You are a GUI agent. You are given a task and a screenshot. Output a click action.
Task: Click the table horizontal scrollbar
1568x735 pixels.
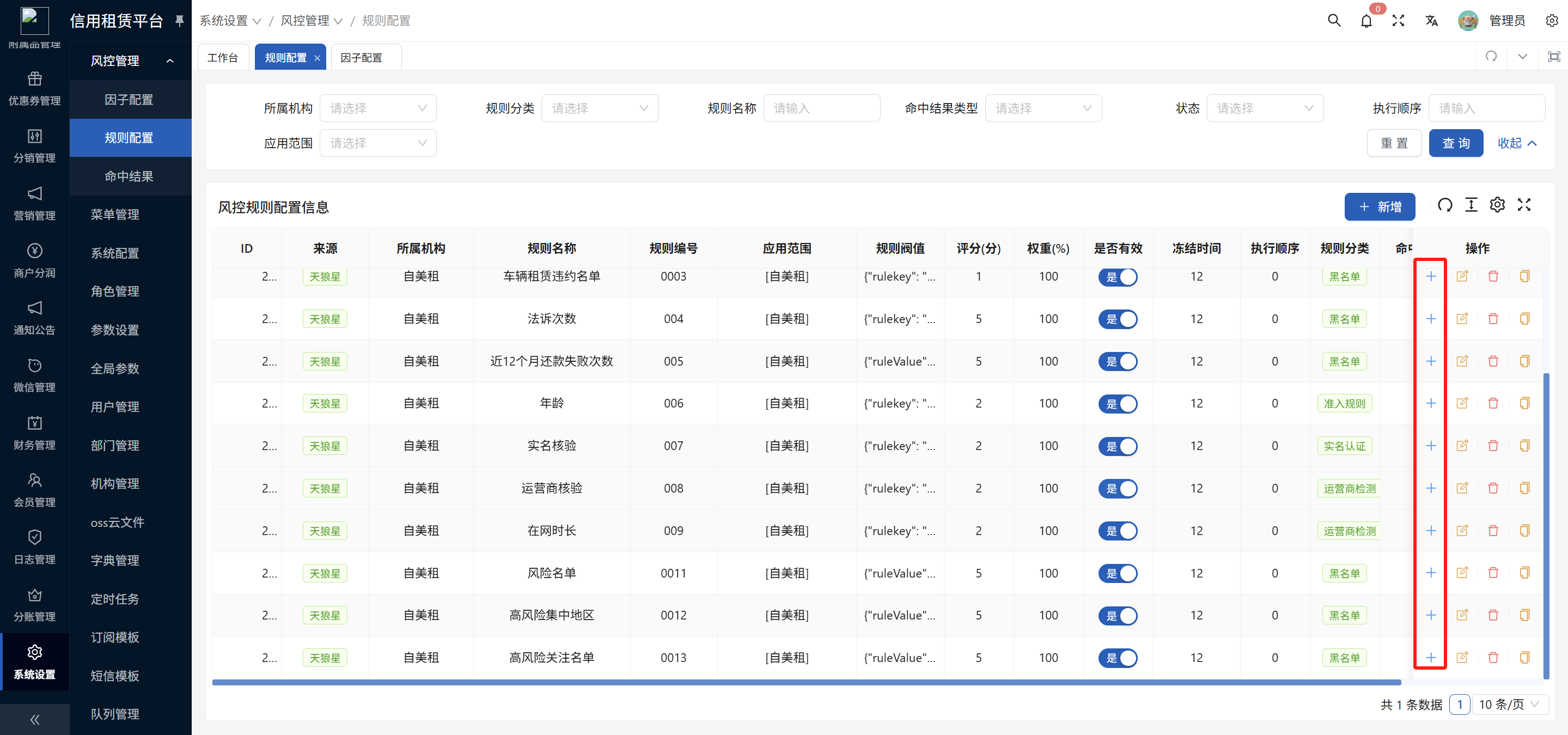coord(807,682)
